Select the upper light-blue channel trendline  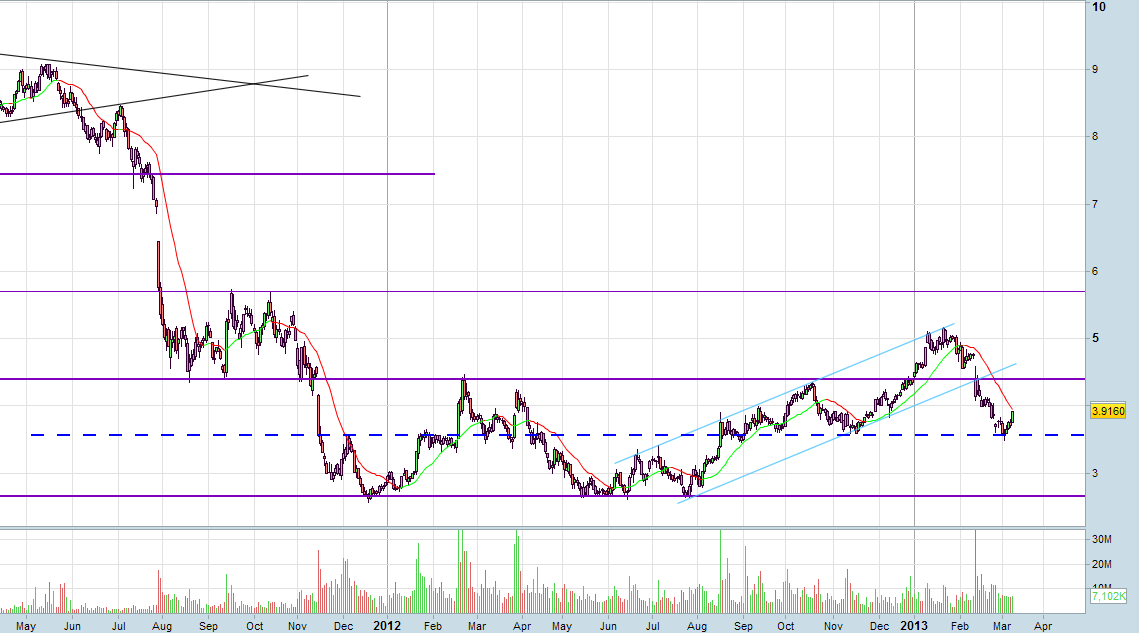[x=784, y=393]
